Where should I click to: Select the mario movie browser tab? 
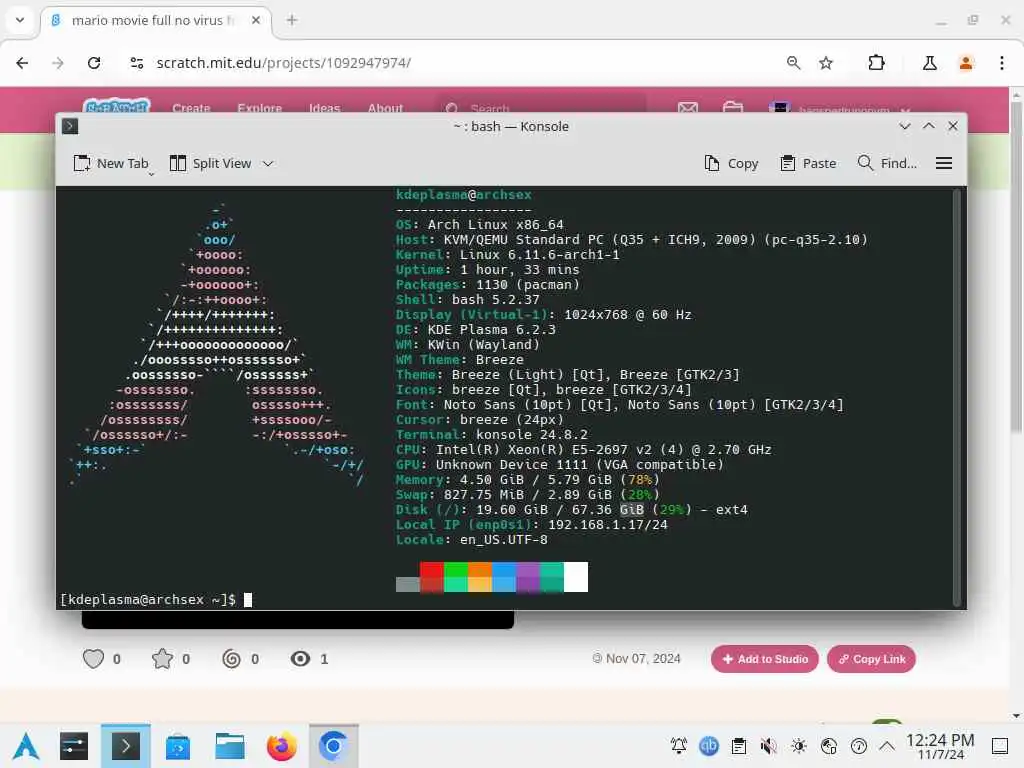click(157, 20)
